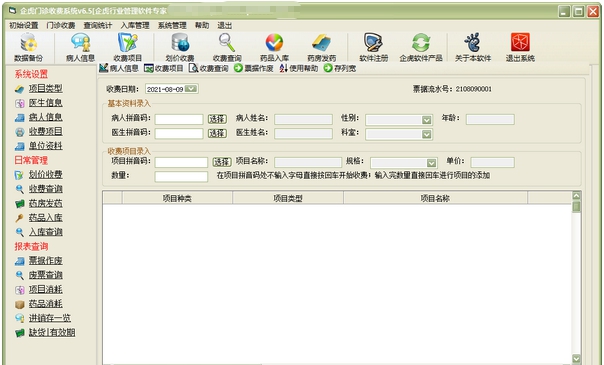The width and height of the screenshot is (604, 365).
Task: Open 医生信息 in the sidebar
Action: 45,103
